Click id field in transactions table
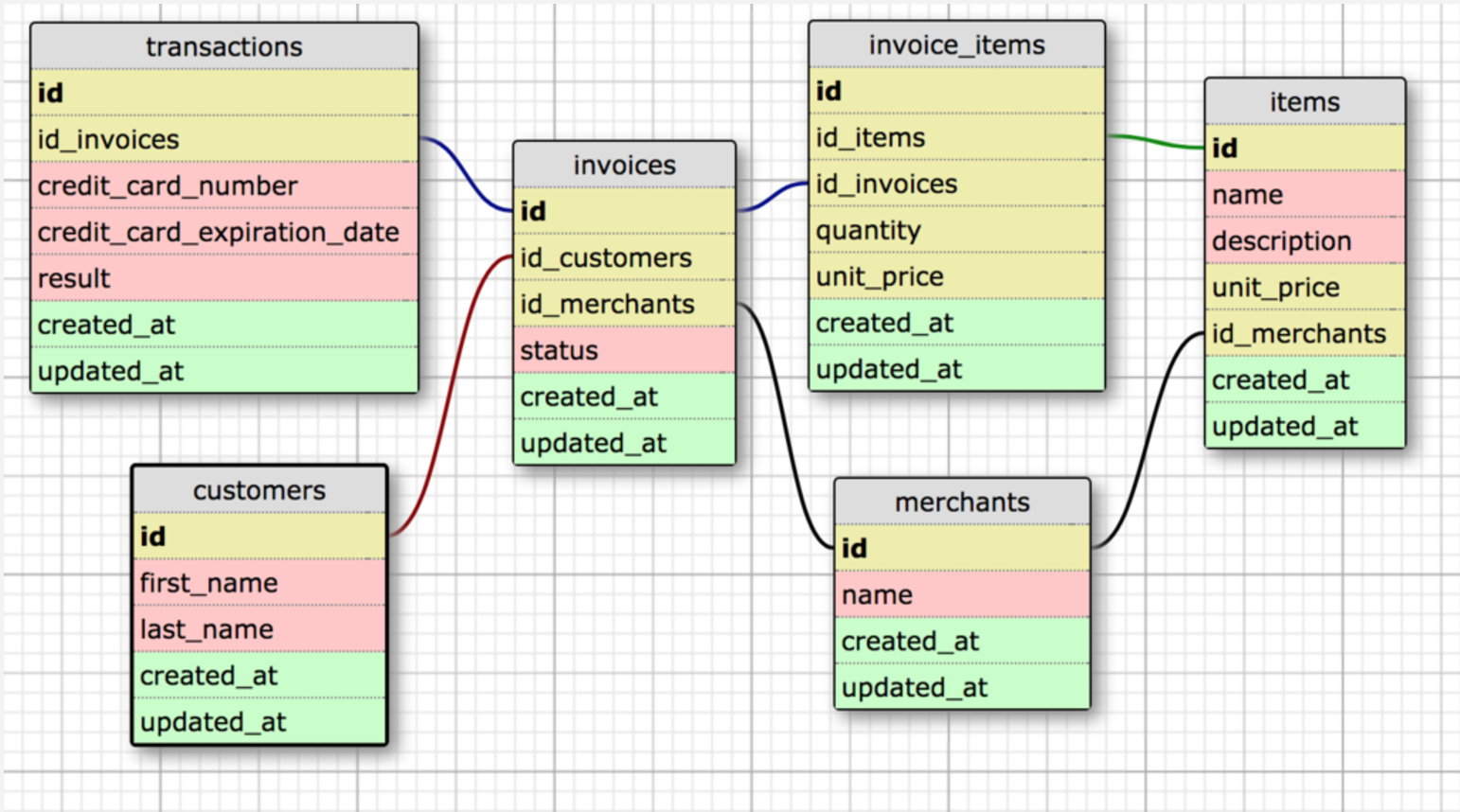This screenshot has height=812, width=1460. [224, 93]
